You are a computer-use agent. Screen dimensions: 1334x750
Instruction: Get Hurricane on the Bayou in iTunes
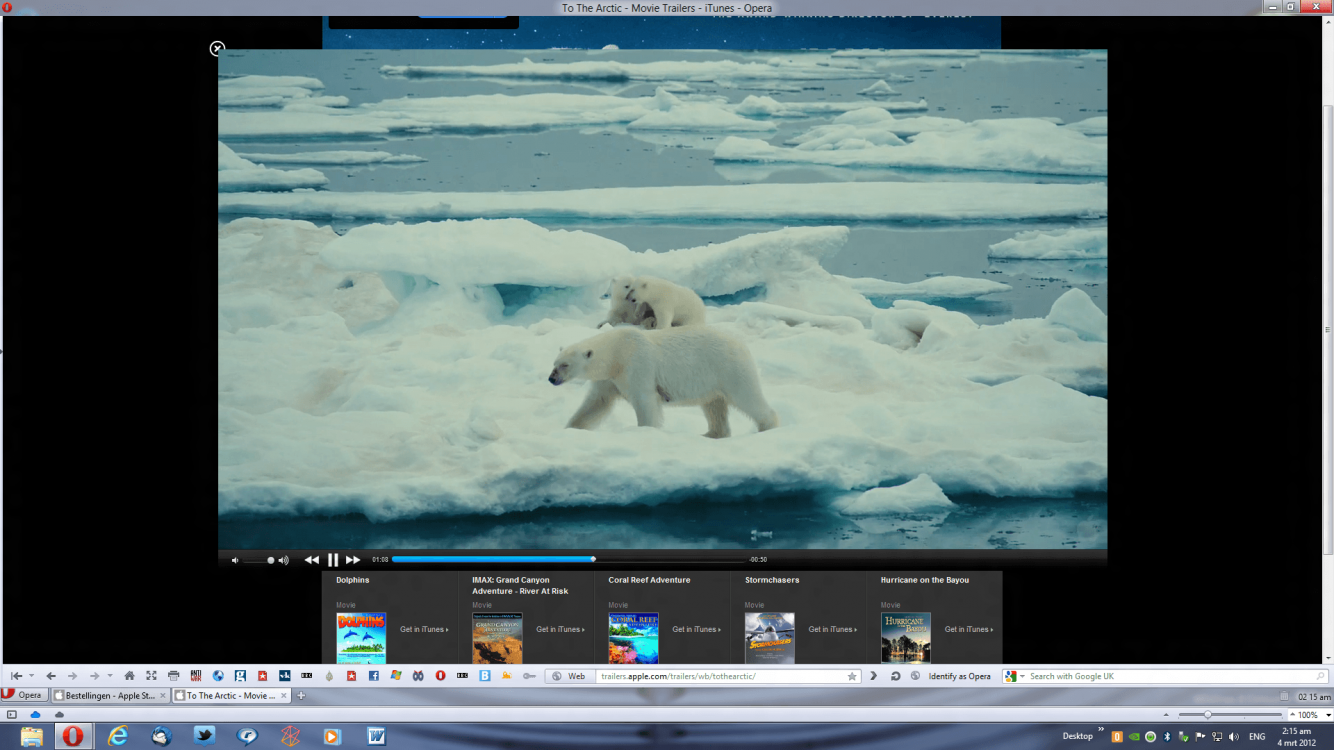pos(969,629)
